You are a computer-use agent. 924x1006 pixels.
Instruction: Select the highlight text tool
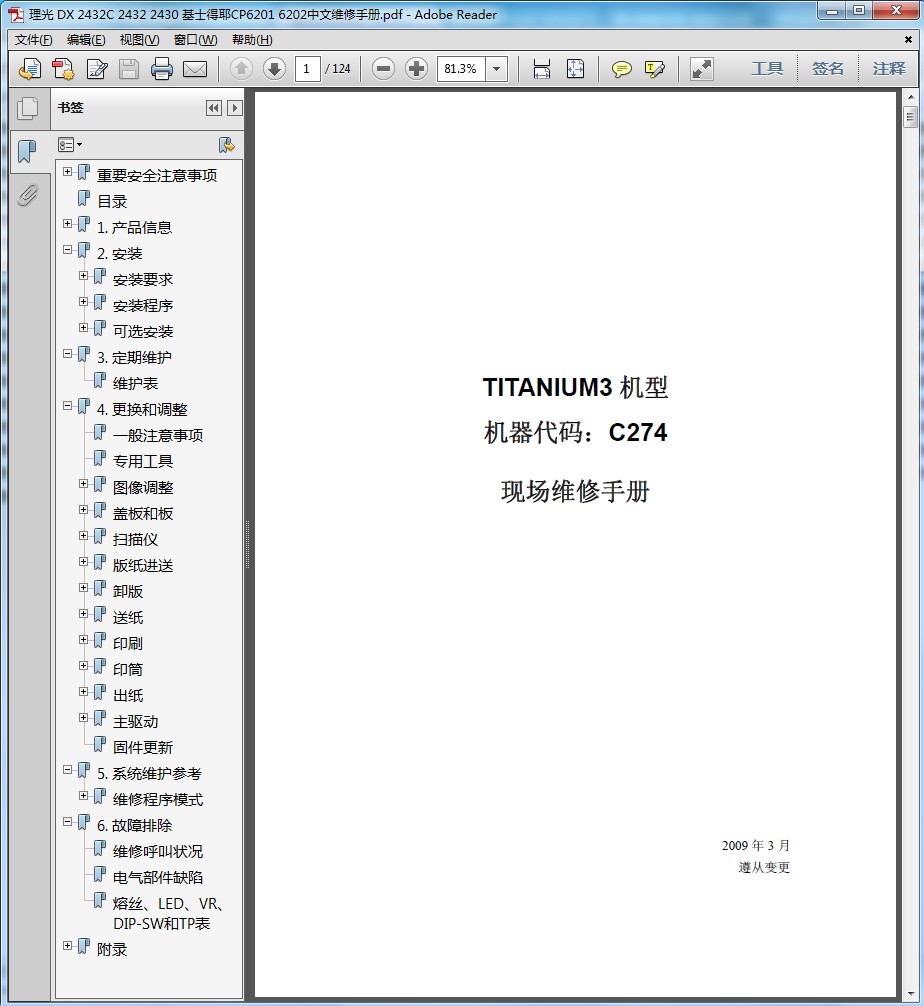[655, 69]
